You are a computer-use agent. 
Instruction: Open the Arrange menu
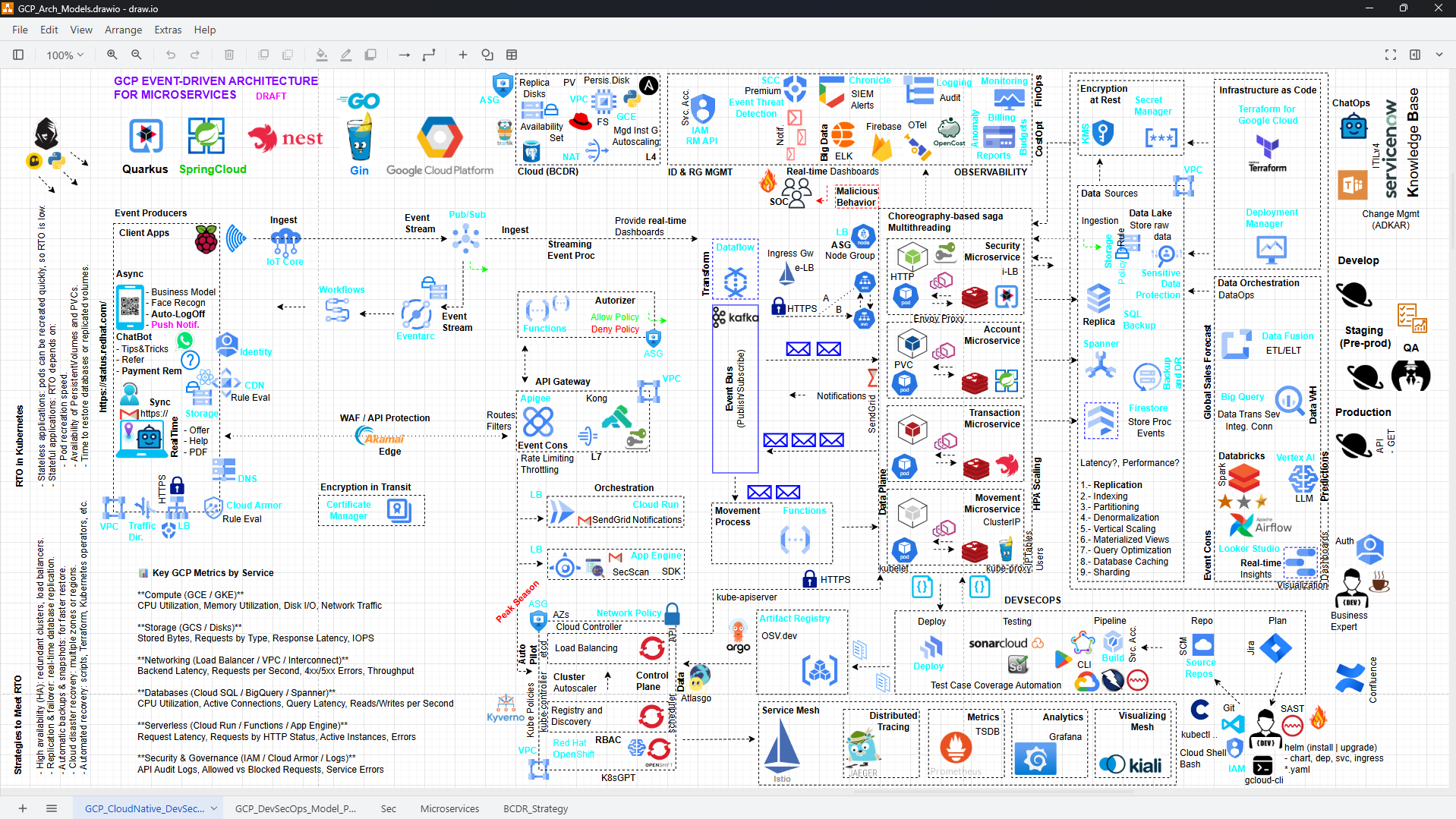point(124,30)
